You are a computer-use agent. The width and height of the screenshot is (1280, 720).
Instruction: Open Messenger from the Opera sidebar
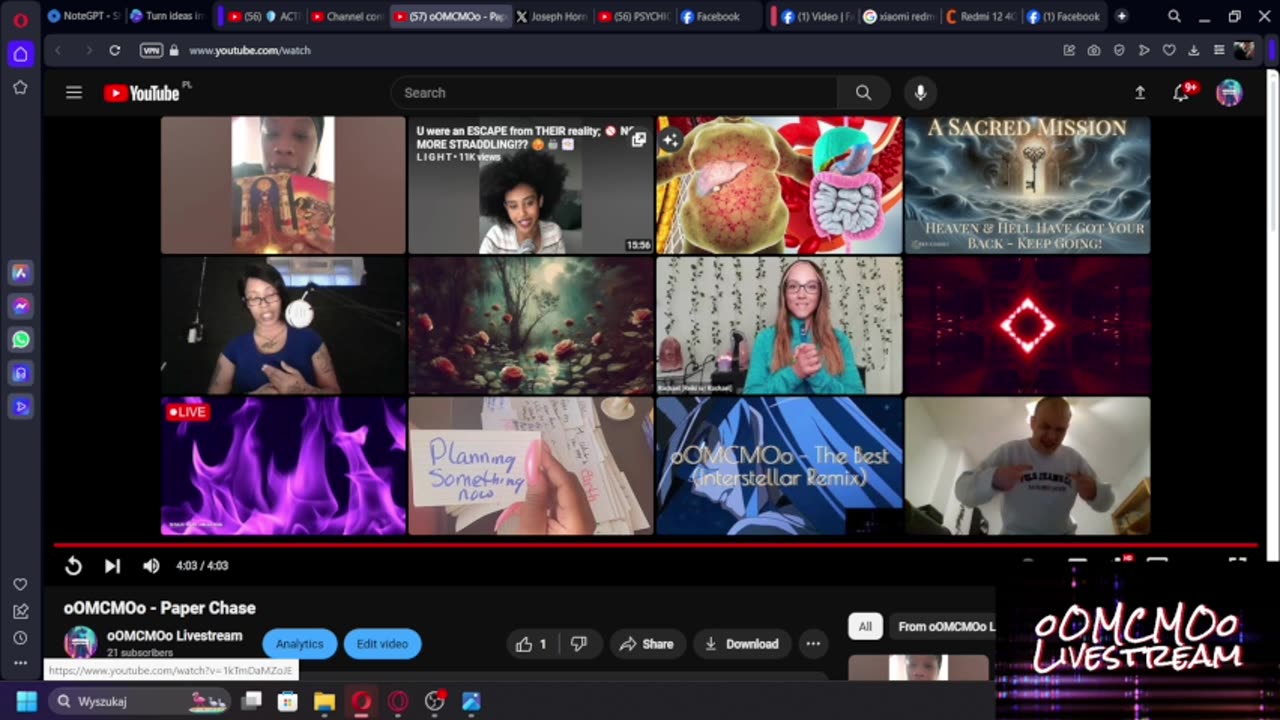pyautogui.click(x=20, y=306)
